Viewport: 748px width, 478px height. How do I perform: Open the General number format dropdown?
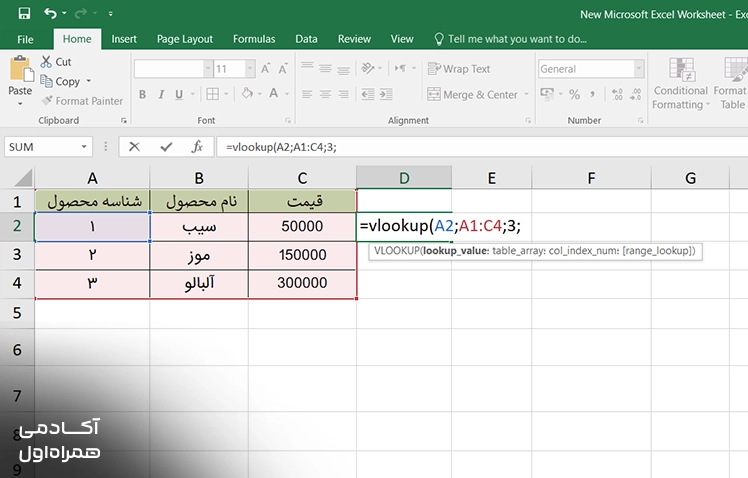click(x=639, y=69)
